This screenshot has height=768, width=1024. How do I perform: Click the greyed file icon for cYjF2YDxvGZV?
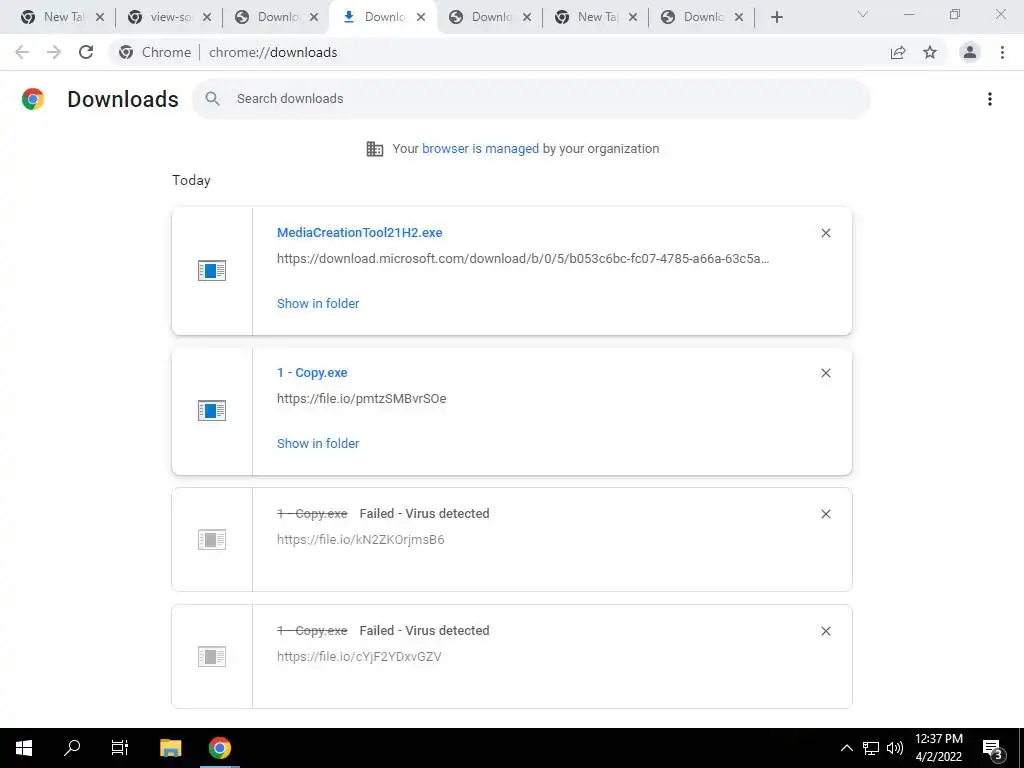[x=212, y=656]
